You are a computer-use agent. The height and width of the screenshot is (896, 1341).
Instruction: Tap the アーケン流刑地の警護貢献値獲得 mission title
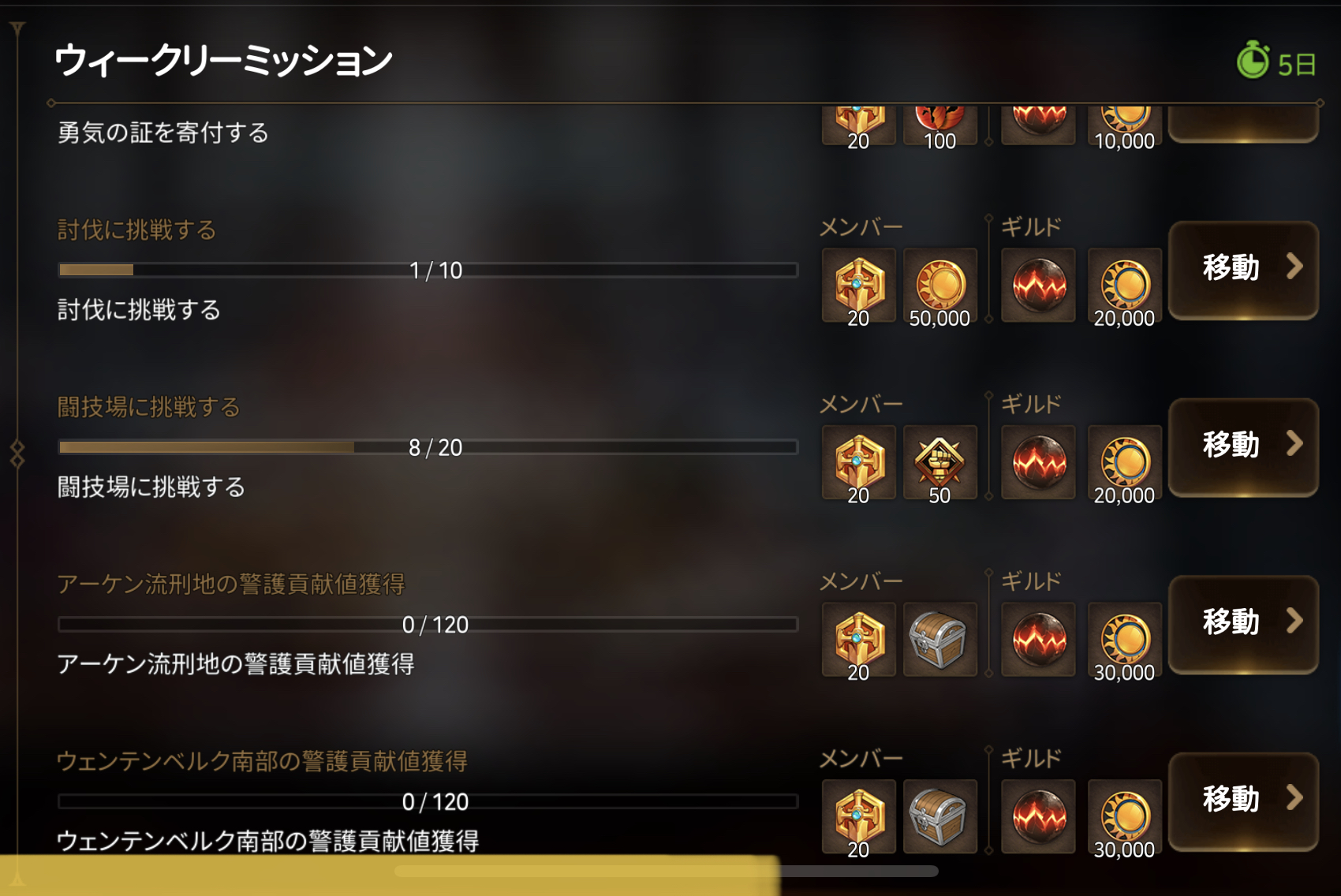pyautogui.click(x=231, y=584)
